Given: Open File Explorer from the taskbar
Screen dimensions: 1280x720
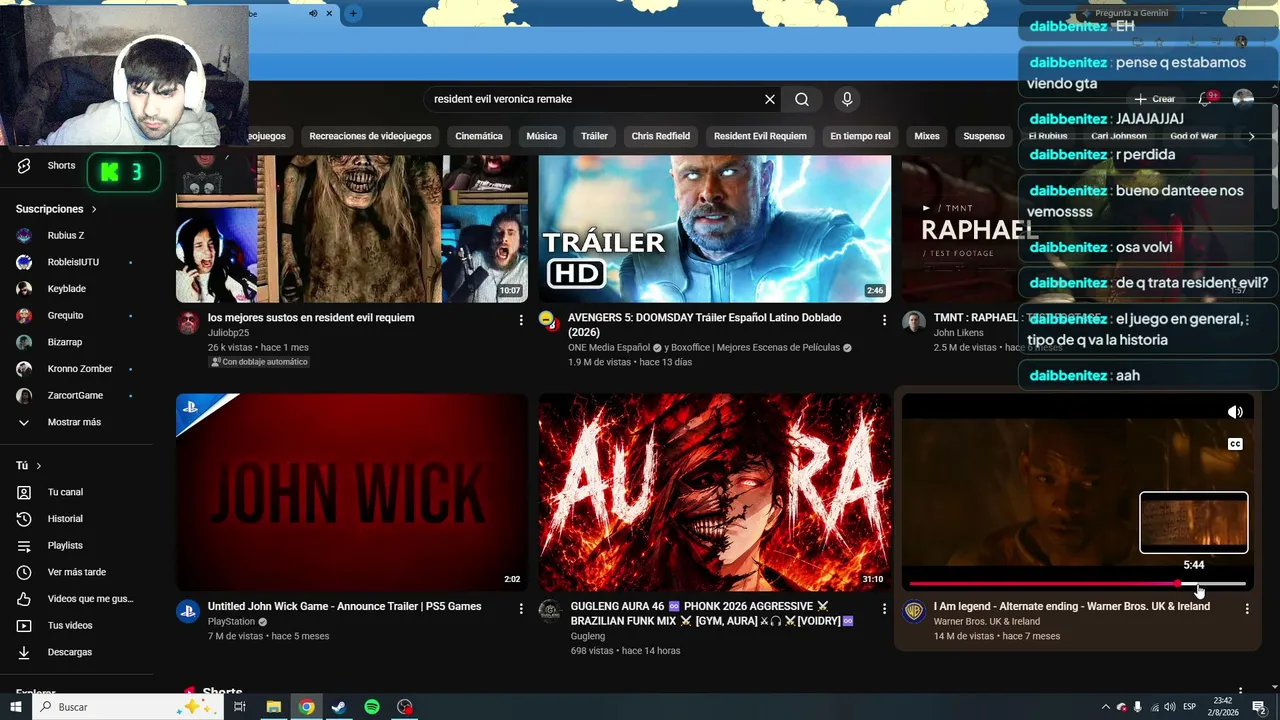Looking at the screenshot, I should coord(273,707).
